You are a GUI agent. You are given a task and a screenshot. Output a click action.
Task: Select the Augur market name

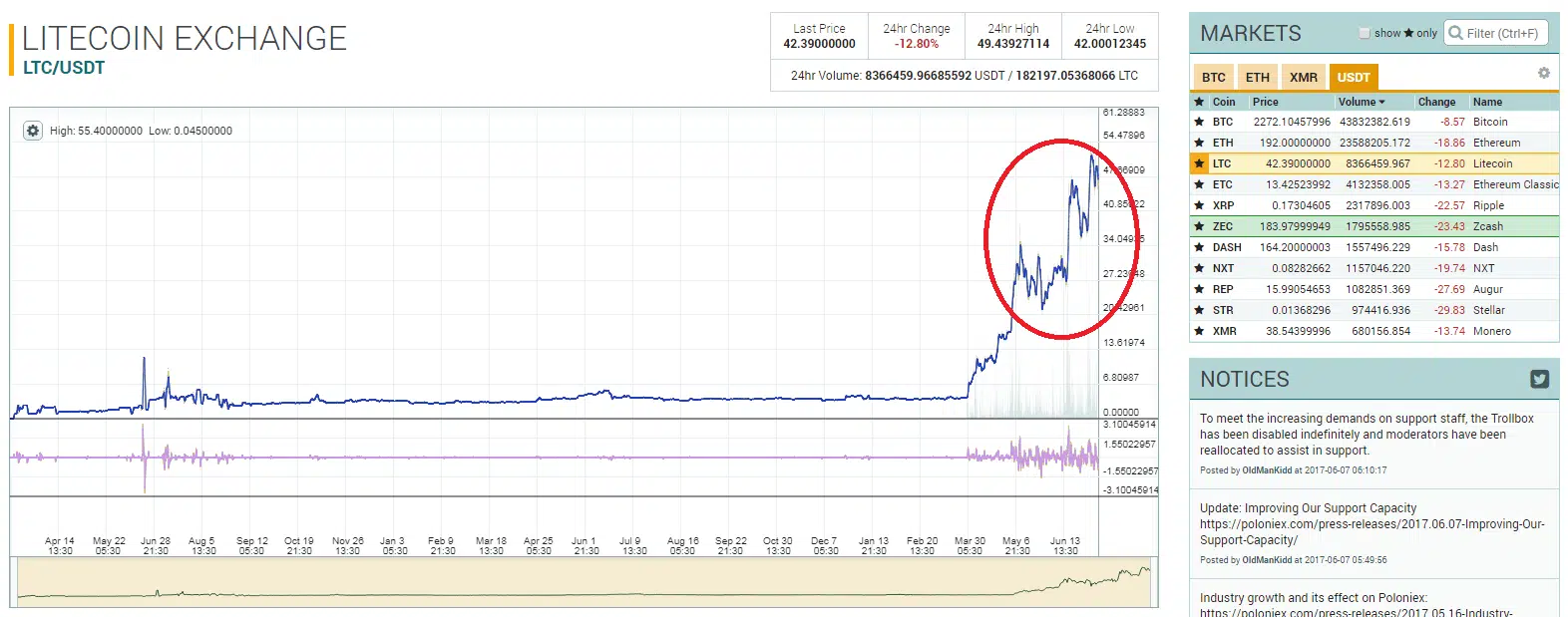1488,289
